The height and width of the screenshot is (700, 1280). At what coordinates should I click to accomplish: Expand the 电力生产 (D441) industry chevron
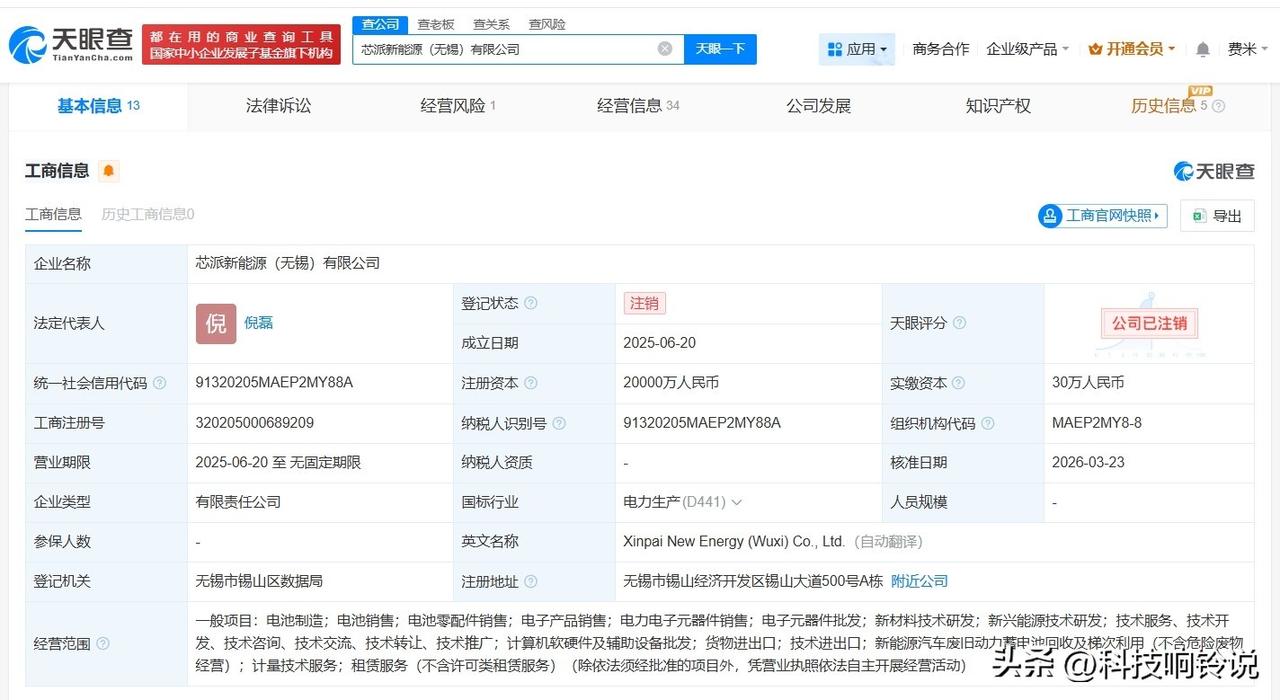click(x=737, y=502)
